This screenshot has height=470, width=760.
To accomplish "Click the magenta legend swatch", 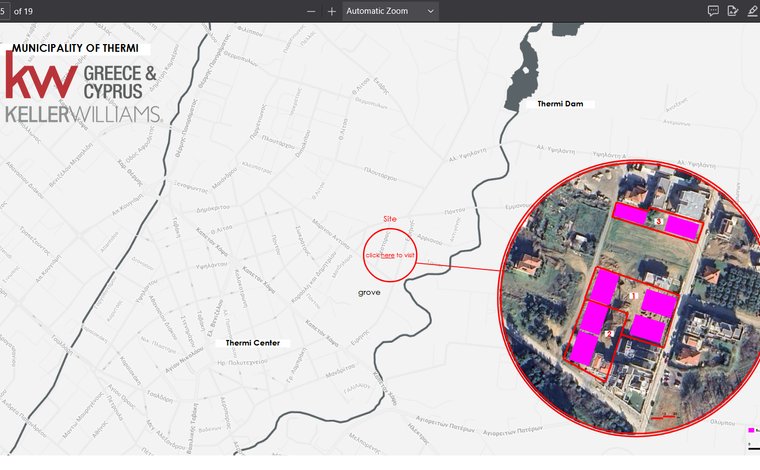I will pyautogui.click(x=751, y=430).
